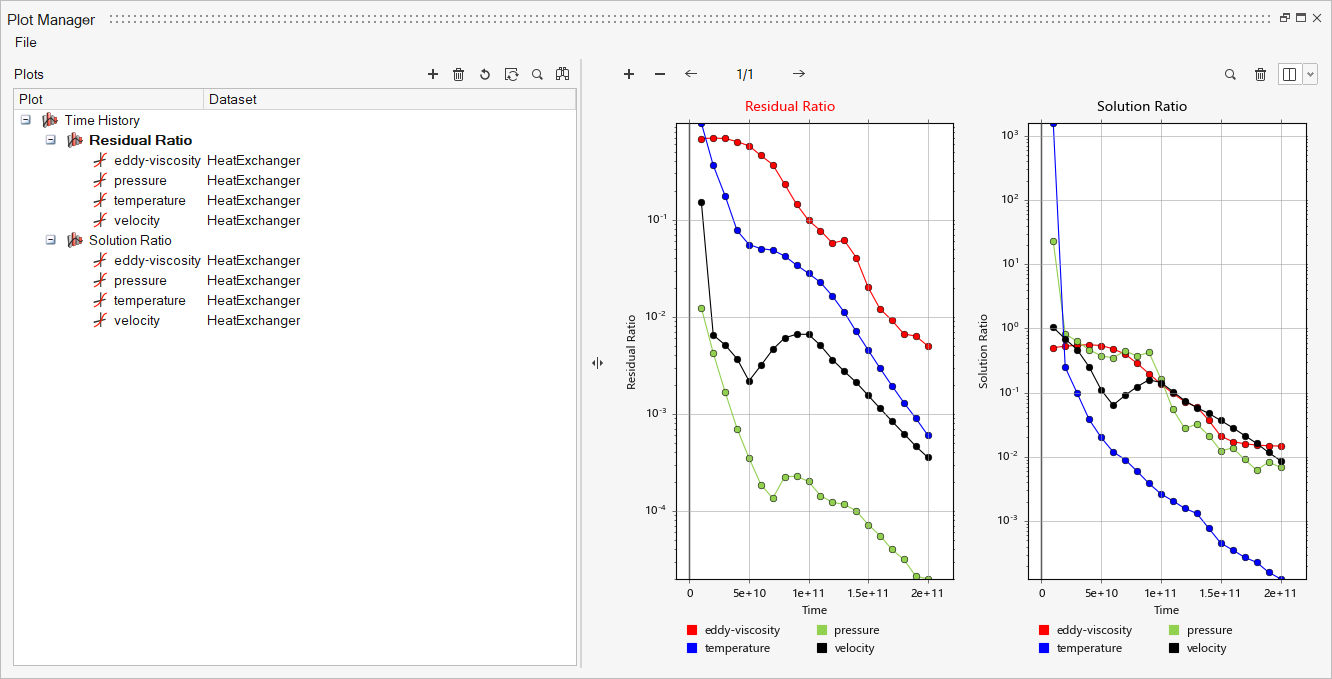
Task: Toggle eddy-viscosity series in Residual Ratio legend
Action: click(741, 630)
